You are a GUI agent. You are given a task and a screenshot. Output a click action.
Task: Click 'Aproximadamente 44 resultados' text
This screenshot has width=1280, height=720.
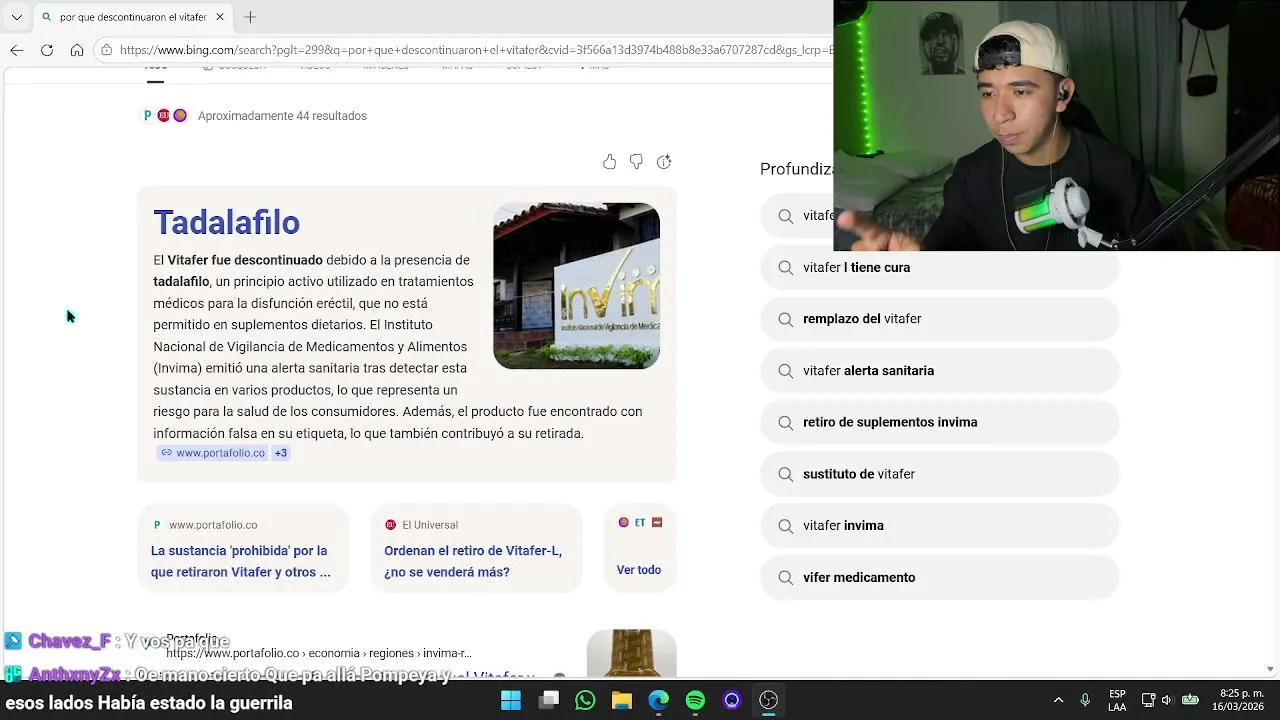click(x=282, y=116)
